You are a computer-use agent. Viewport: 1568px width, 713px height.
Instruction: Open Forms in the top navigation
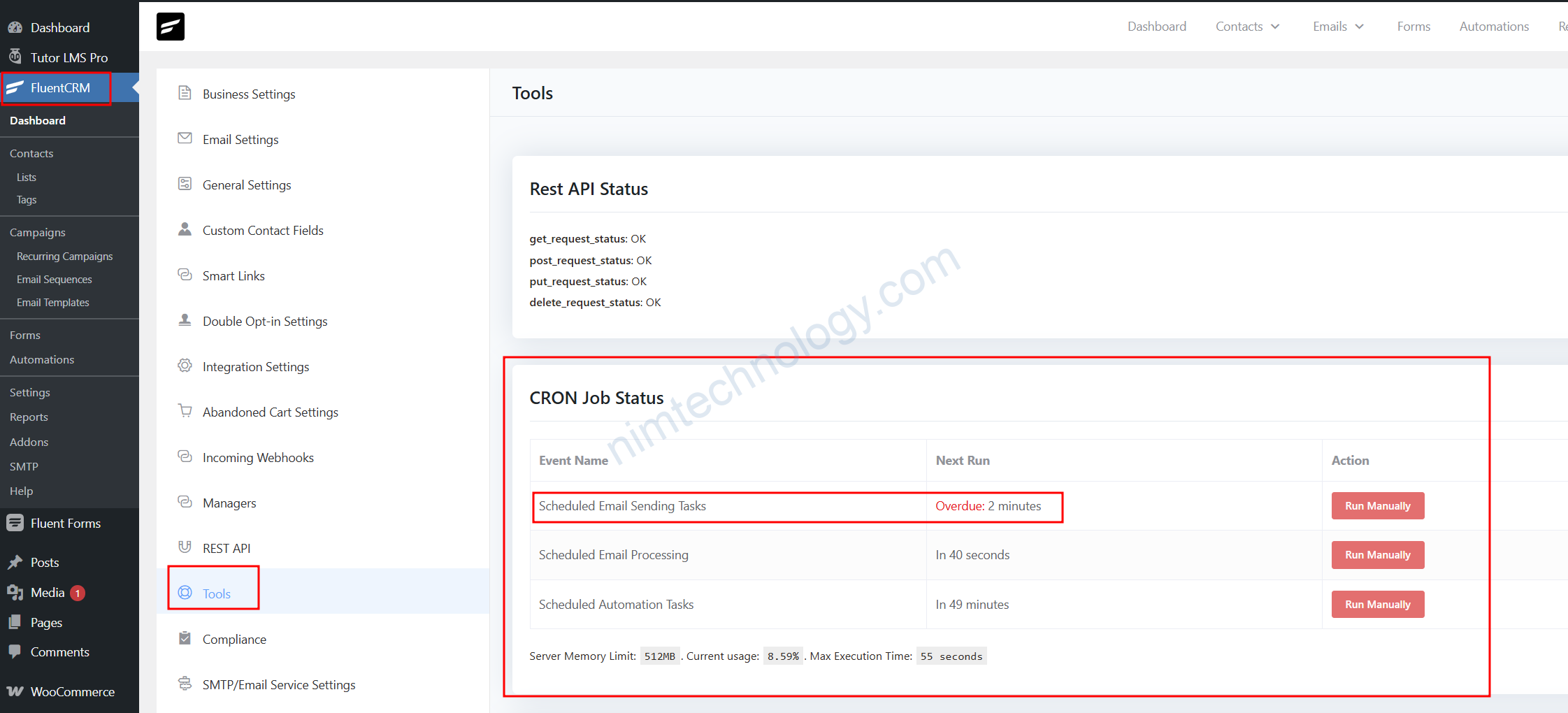pyautogui.click(x=1414, y=27)
